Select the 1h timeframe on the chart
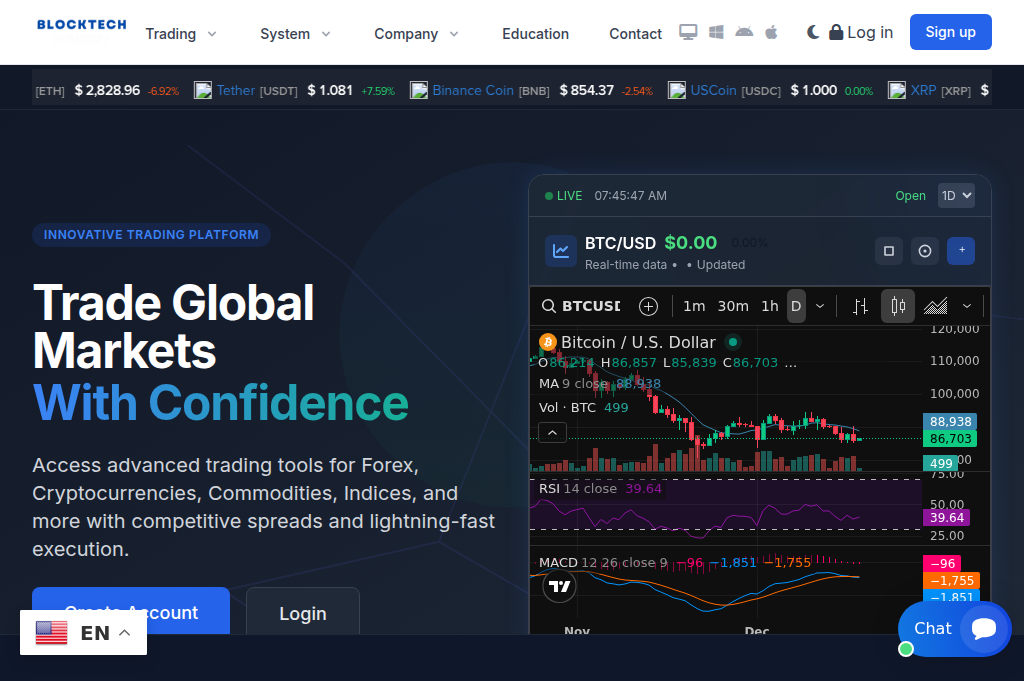The image size is (1024, 681). [769, 306]
